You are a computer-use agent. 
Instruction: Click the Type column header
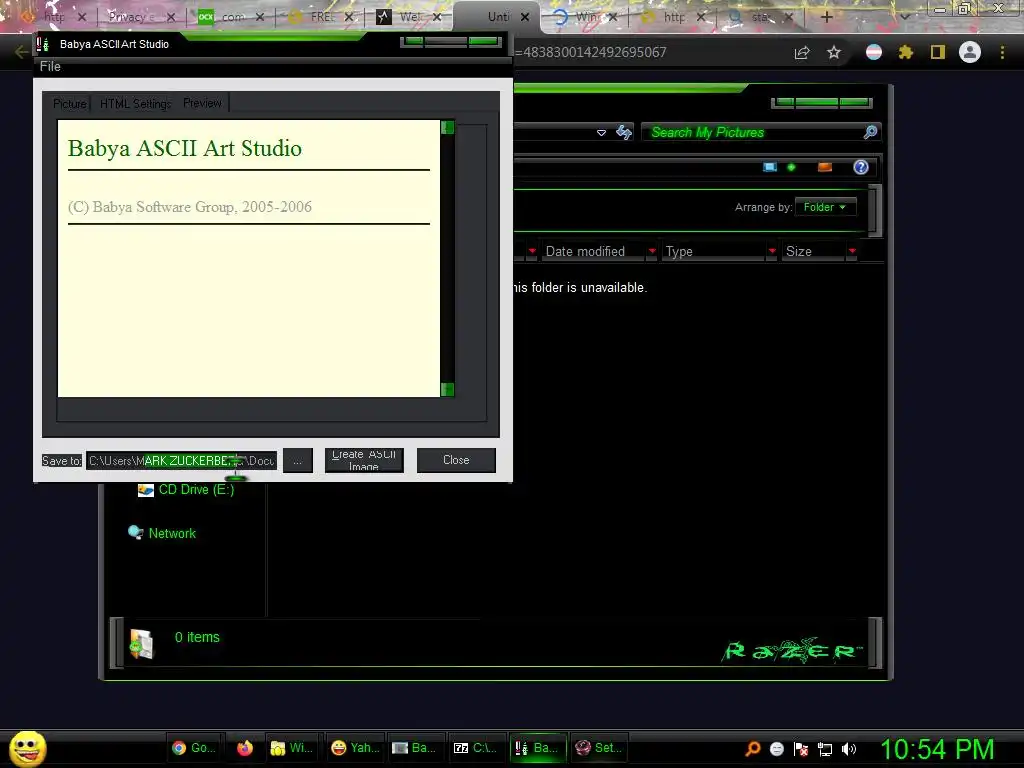click(713, 251)
